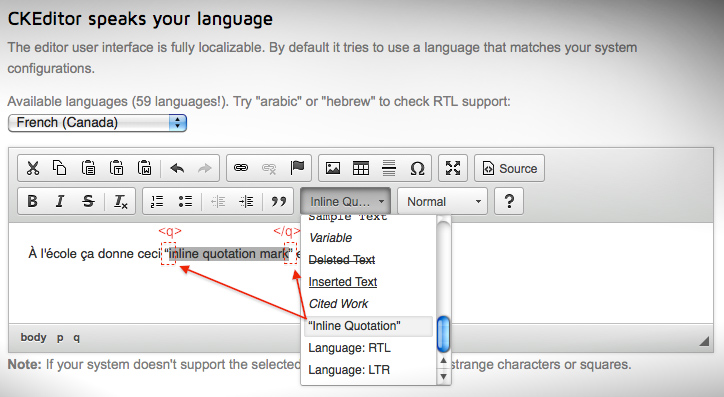
Task: Choose the Cited Work style
Action: pos(367,304)
